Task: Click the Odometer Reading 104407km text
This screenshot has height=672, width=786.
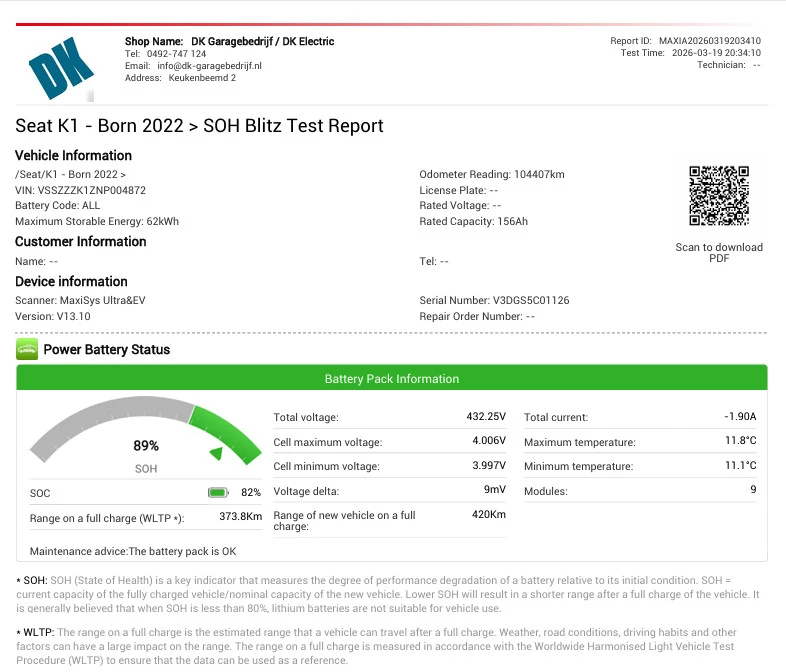Action: point(491,174)
